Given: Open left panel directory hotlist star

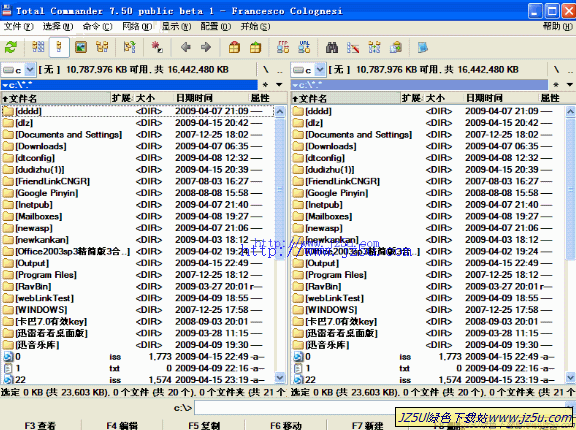Looking at the screenshot, I should [265, 85].
